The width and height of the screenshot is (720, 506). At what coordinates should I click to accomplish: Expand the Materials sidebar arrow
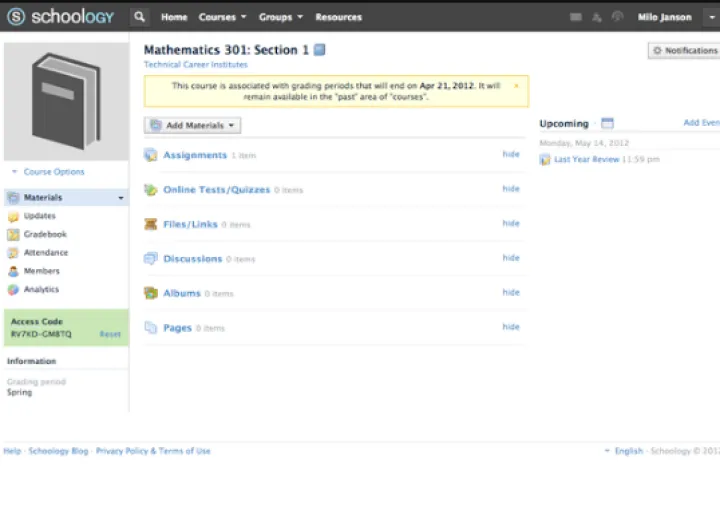[121, 198]
